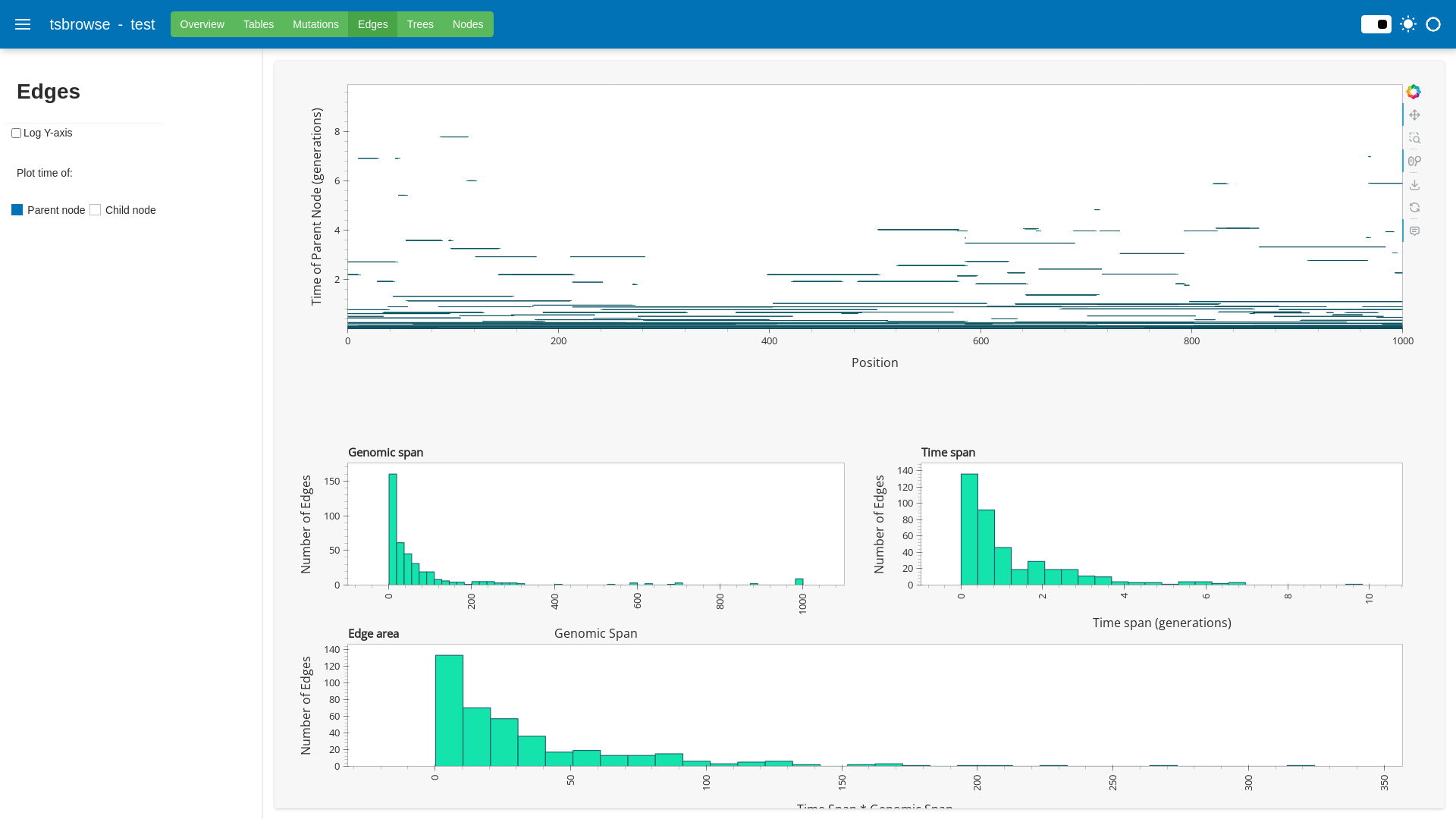Screen dimensions: 1456x819
Task: Go to the Nodes page
Action: (468, 24)
